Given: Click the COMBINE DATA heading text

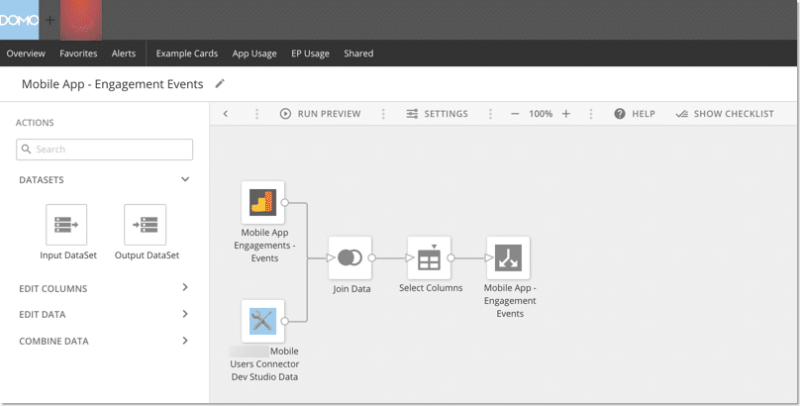Looking at the screenshot, I should (x=54, y=341).
